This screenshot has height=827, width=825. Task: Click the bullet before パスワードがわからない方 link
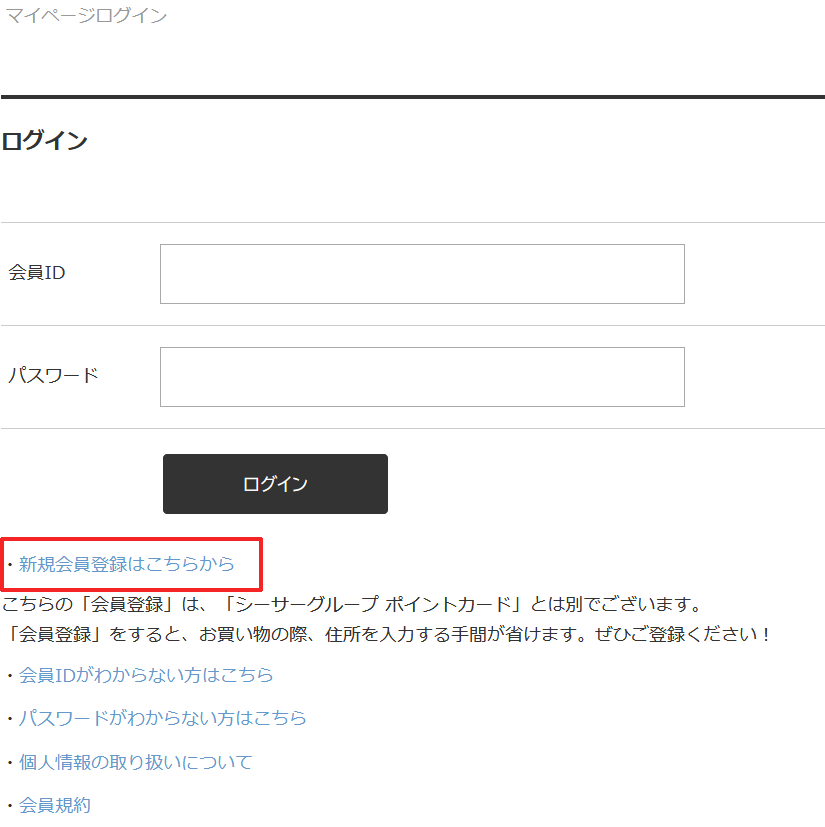(9, 719)
